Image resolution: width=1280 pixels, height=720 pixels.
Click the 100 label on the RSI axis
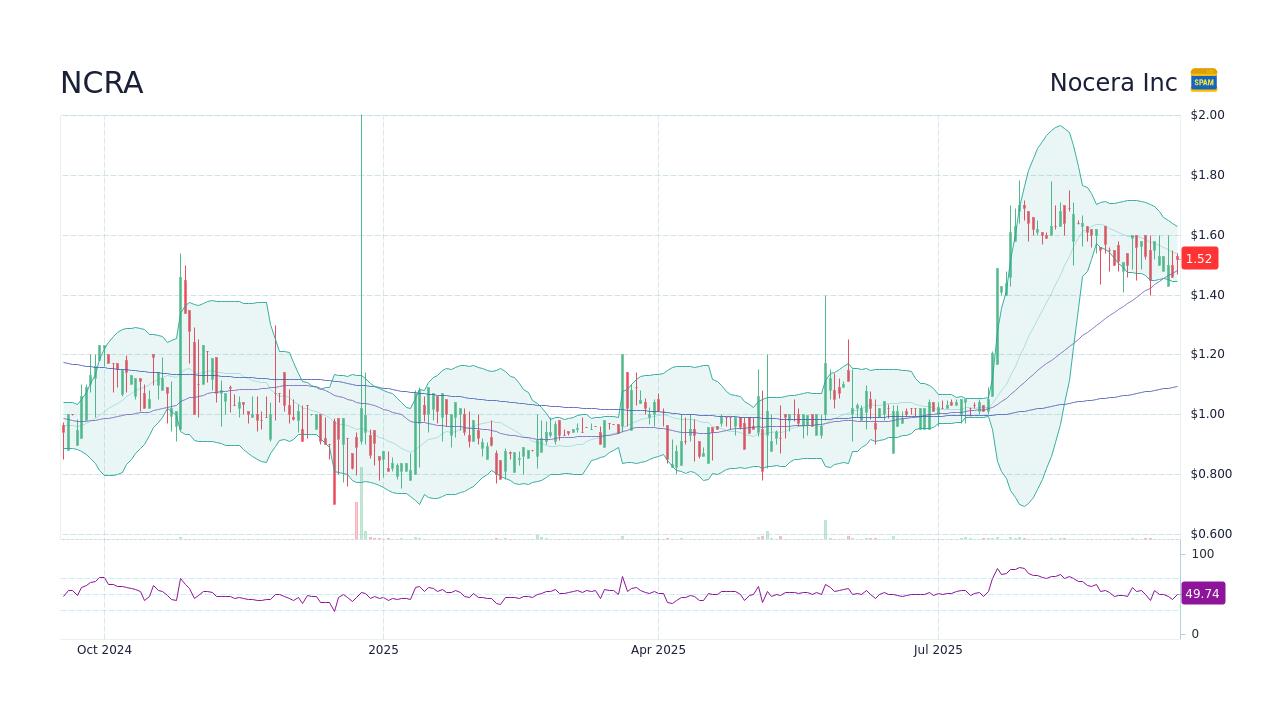(1203, 554)
